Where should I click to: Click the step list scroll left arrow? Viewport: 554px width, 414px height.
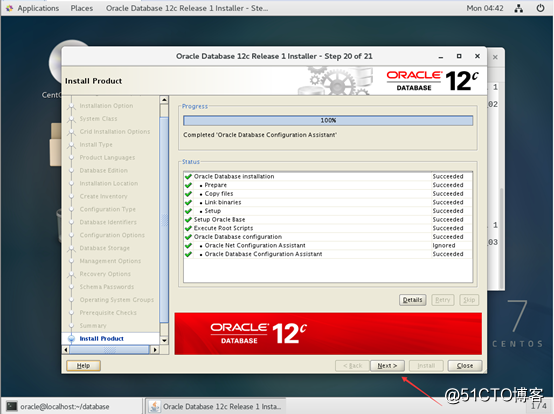point(66,350)
